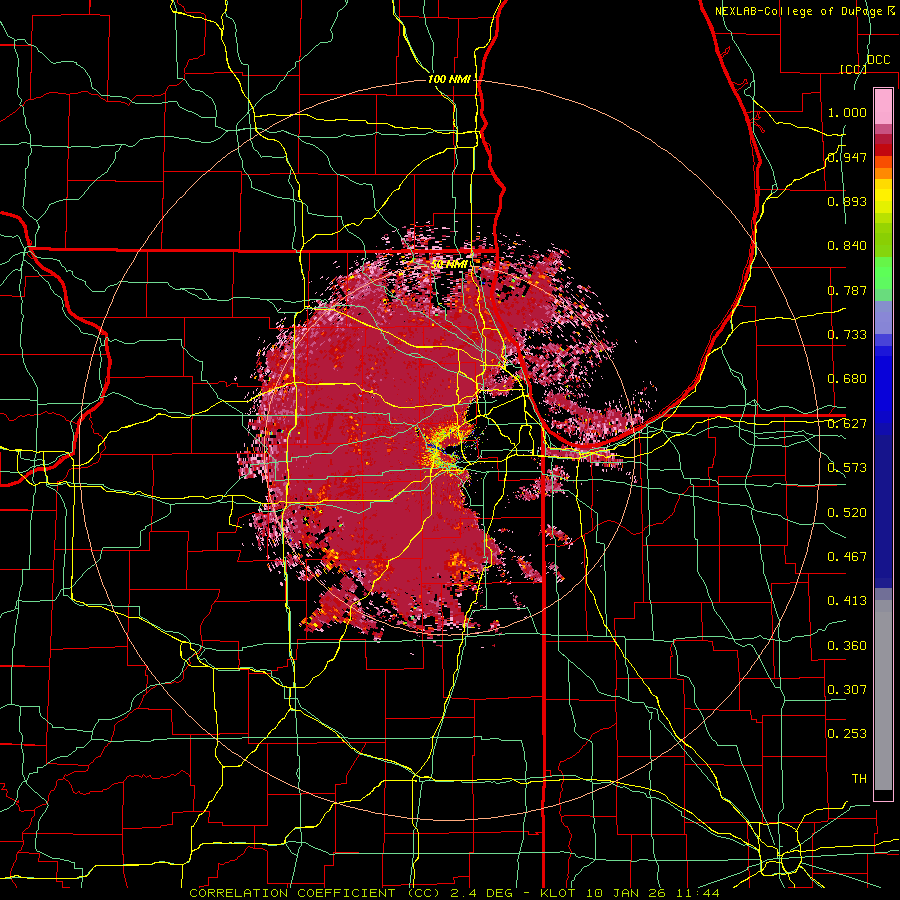Click the 100 NMI range ring label

[449, 79]
